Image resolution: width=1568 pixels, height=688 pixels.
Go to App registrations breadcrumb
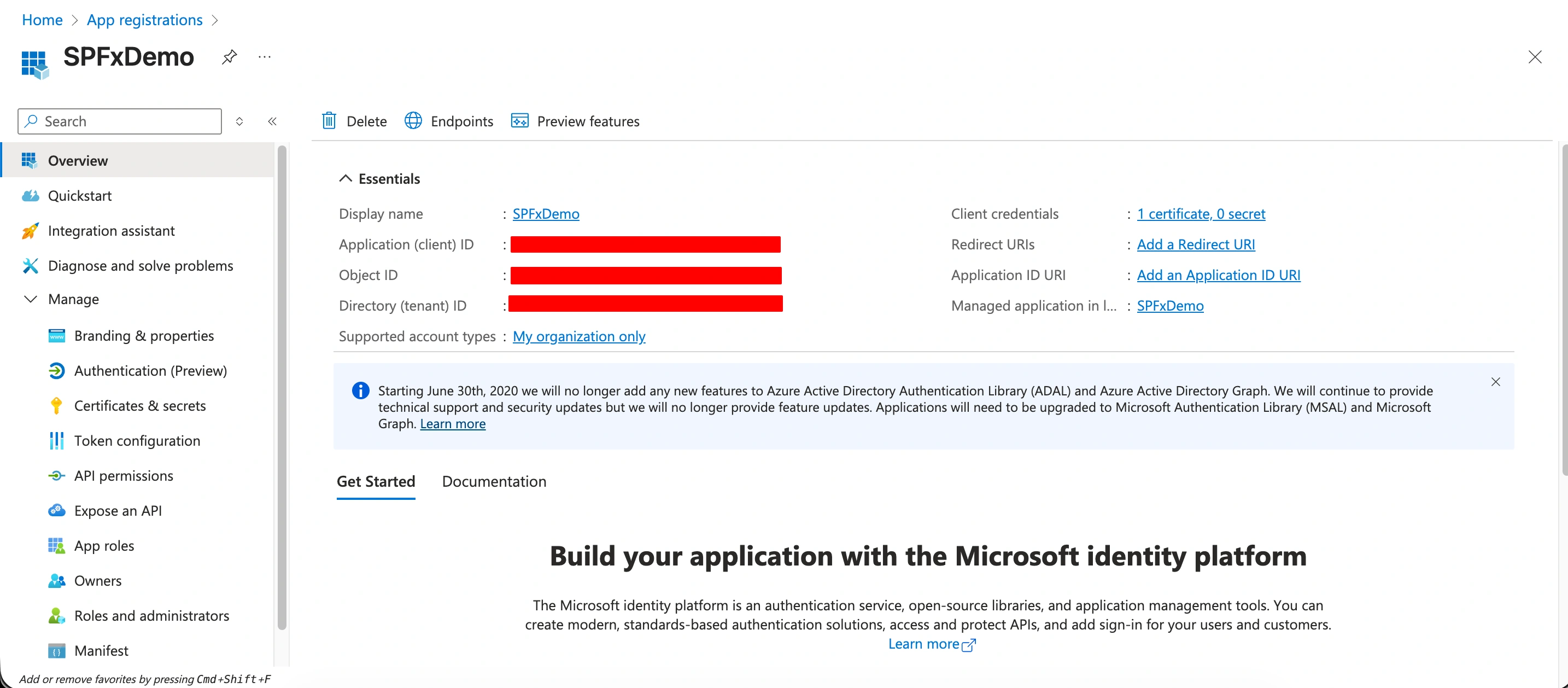point(144,20)
